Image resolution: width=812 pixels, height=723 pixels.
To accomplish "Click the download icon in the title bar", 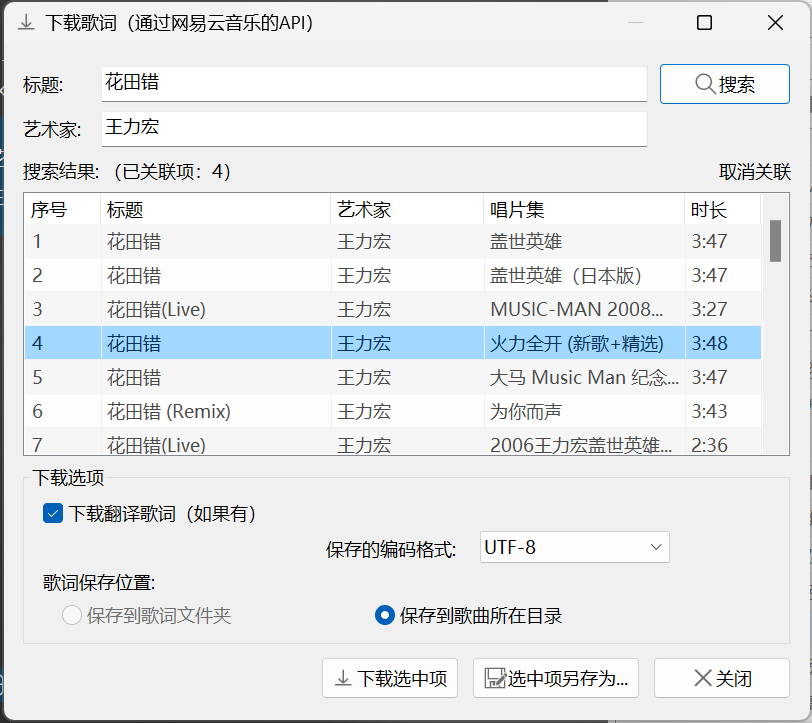I will (x=25, y=22).
